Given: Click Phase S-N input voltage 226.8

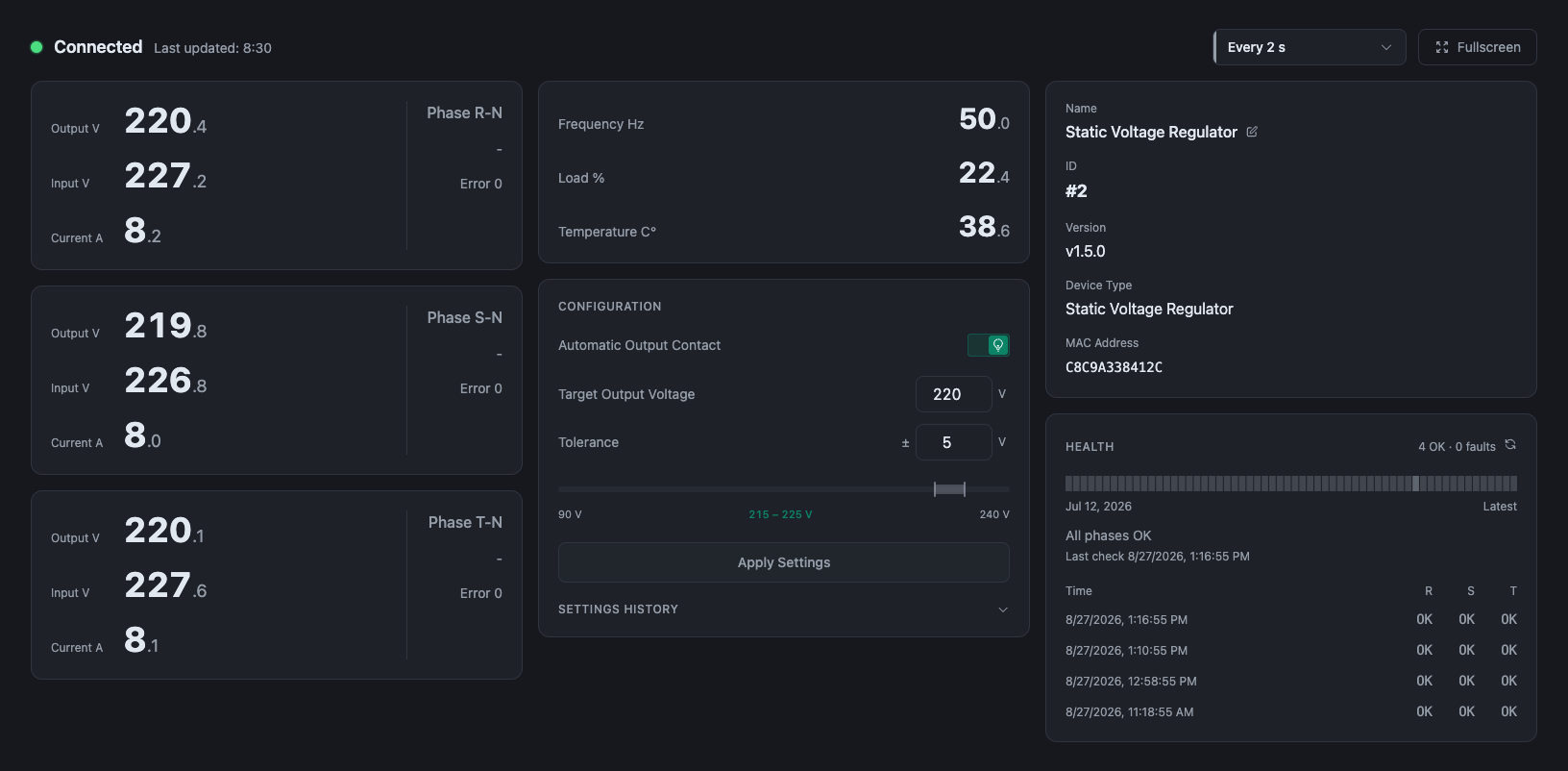Looking at the screenshot, I should (165, 381).
